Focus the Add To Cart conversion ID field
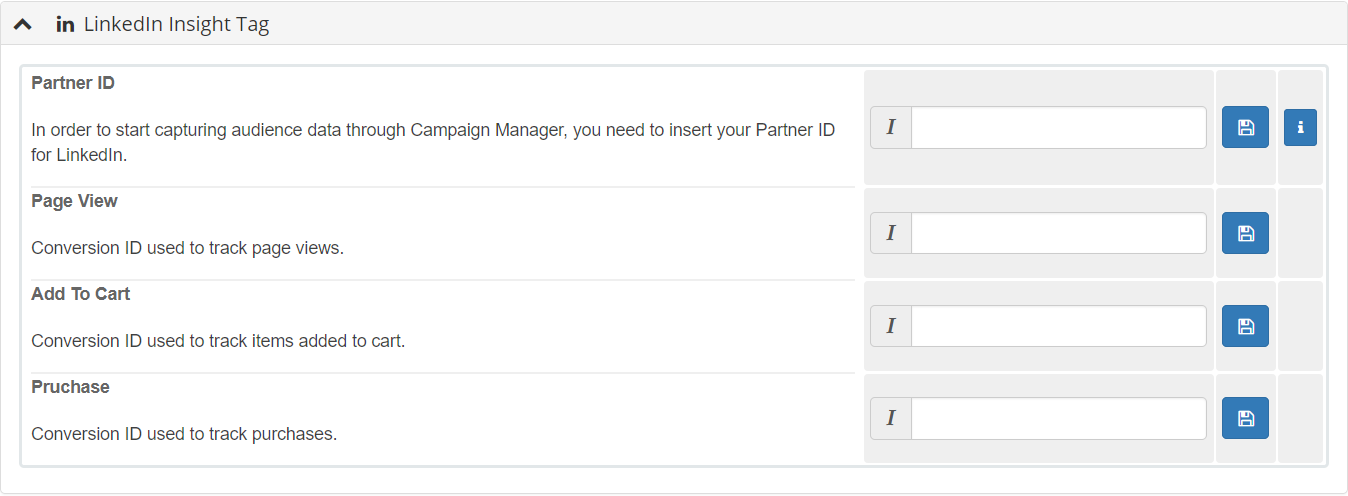The width and height of the screenshot is (1348, 496). (1059, 326)
